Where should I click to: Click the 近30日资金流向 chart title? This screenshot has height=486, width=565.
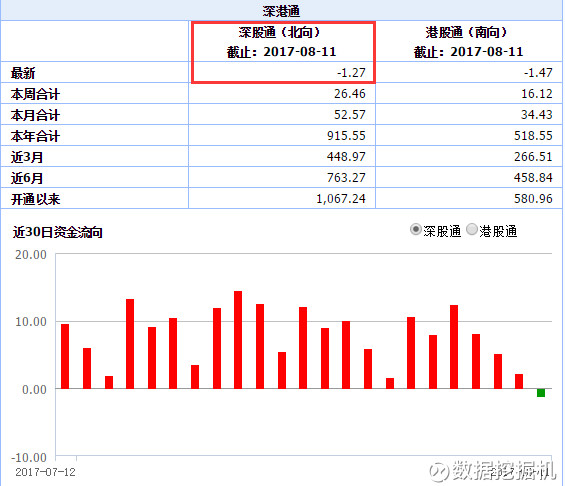pos(58,232)
